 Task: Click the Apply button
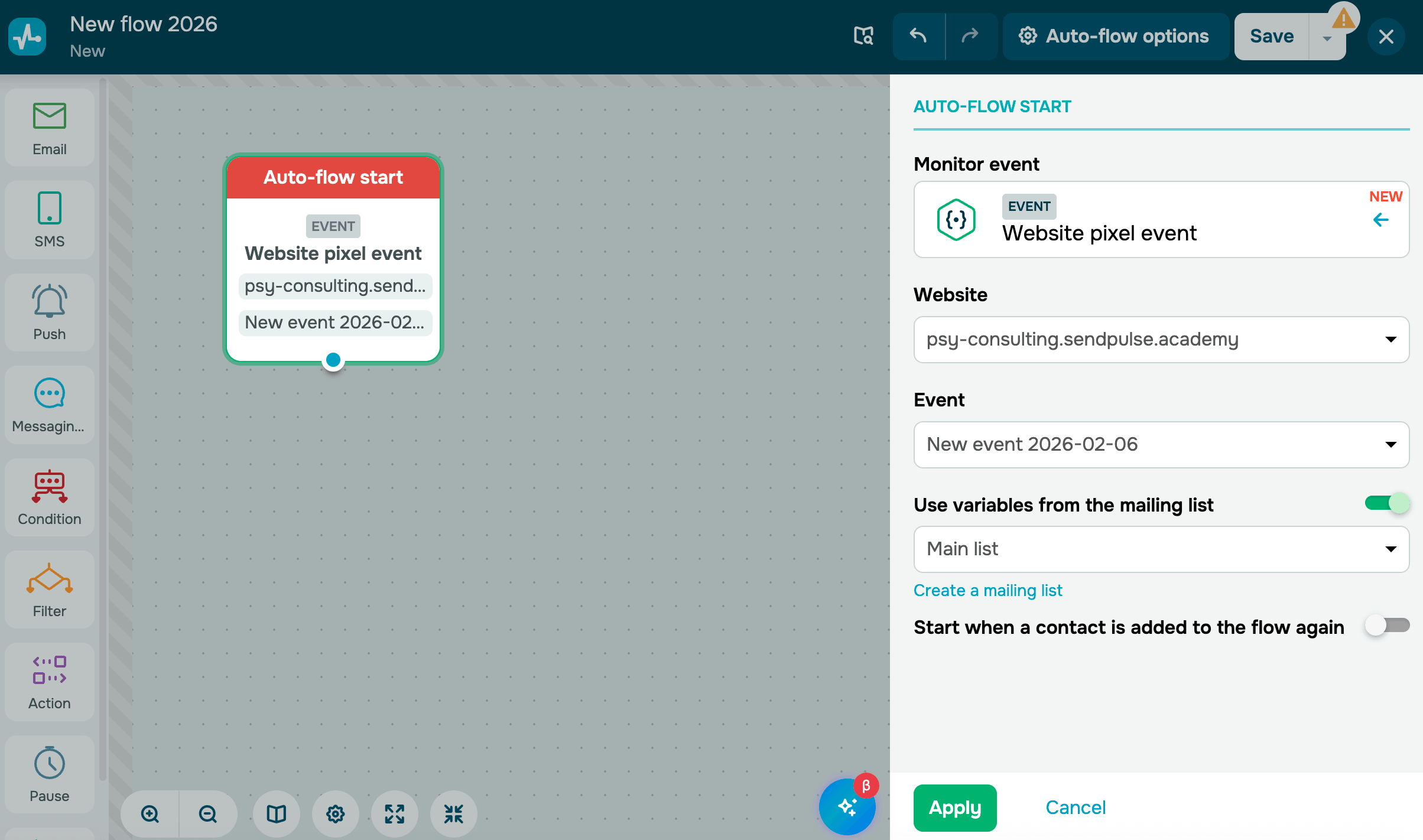(955, 808)
